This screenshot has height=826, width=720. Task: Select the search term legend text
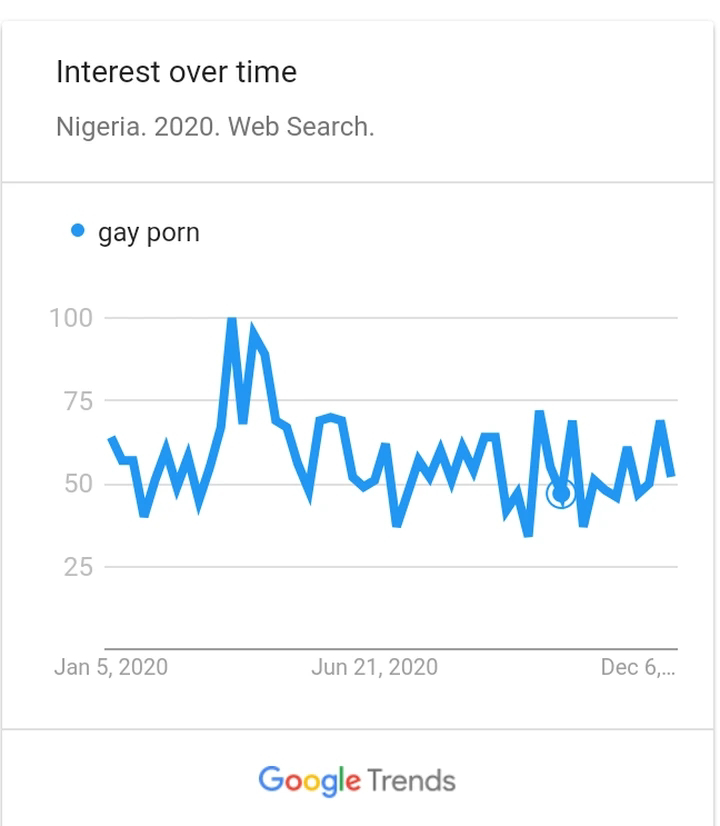pyautogui.click(x=149, y=233)
